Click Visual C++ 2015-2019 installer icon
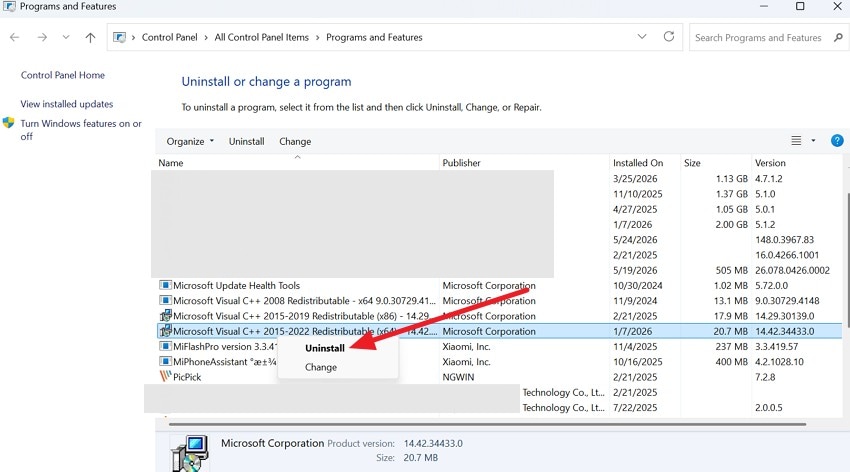The image size is (850, 472). click(165, 315)
